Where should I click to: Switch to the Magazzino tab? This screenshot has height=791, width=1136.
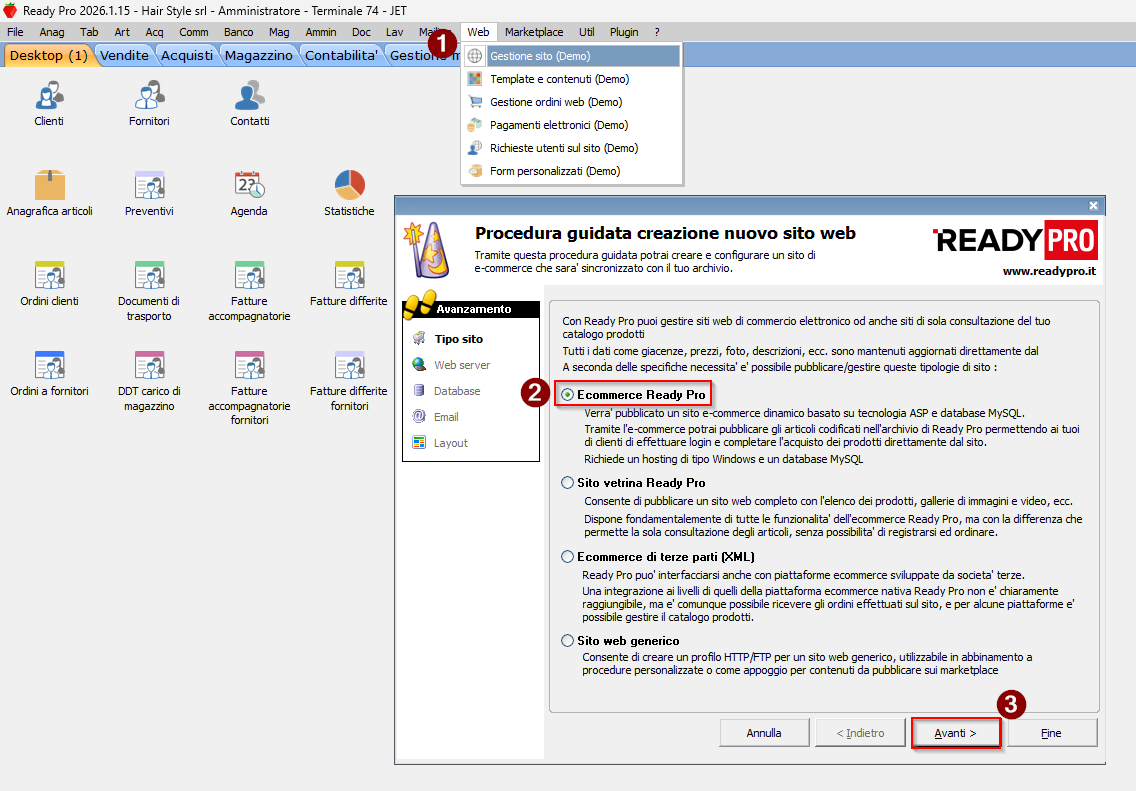click(258, 56)
